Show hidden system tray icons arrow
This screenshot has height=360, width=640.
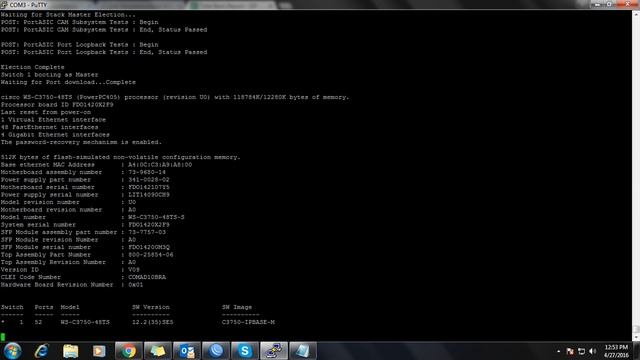pos(558,351)
